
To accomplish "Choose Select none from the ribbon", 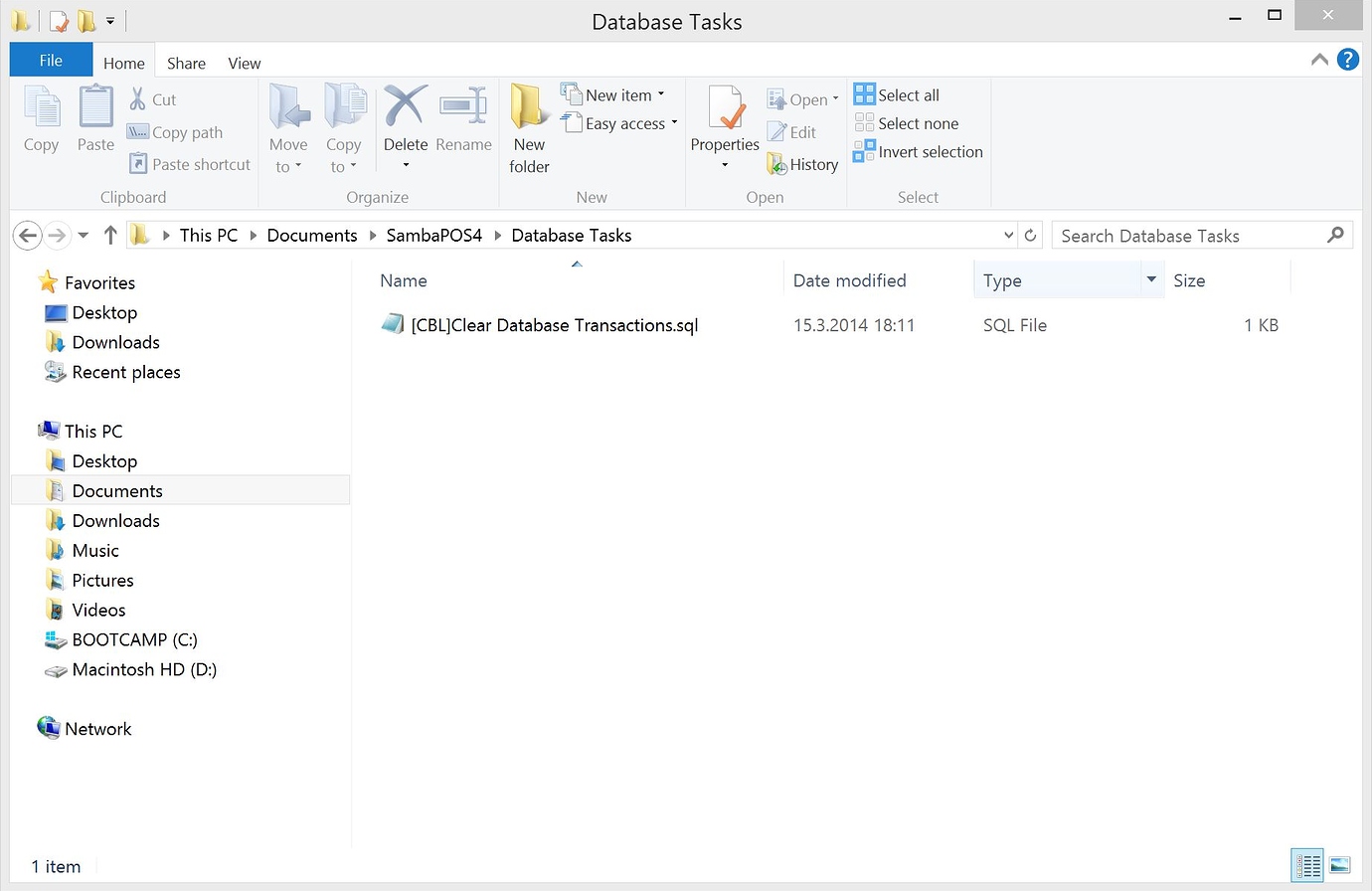I will tap(907, 122).
